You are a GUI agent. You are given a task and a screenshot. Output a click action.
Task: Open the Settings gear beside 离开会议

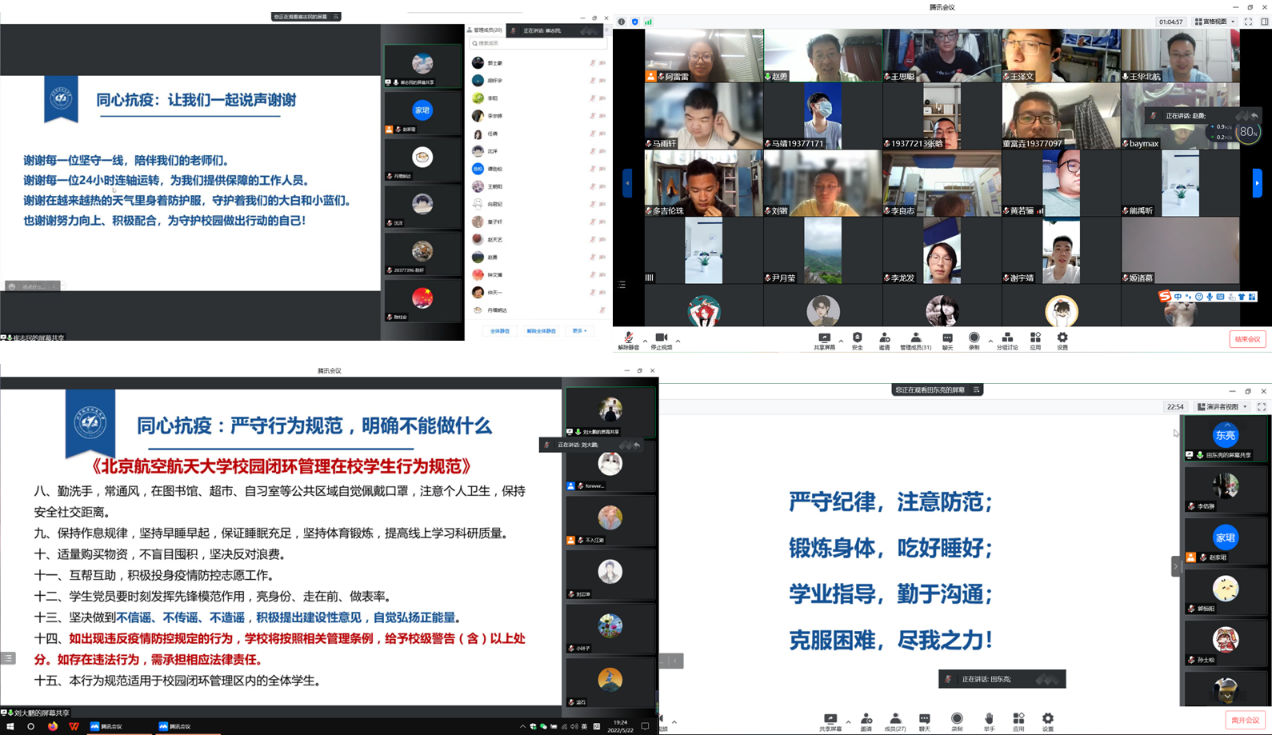[1047, 720]
